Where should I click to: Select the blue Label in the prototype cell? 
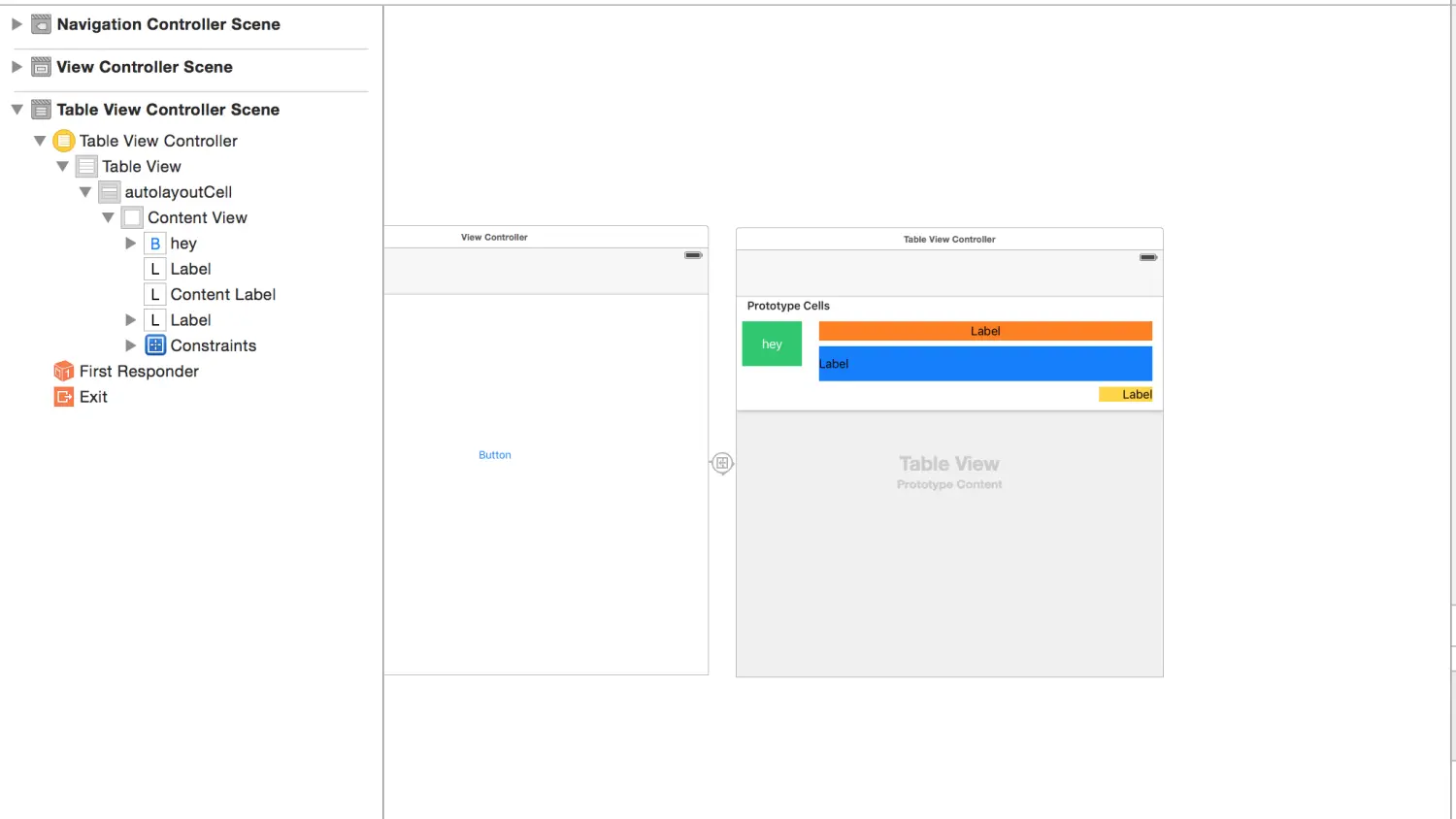coord(985,364)
